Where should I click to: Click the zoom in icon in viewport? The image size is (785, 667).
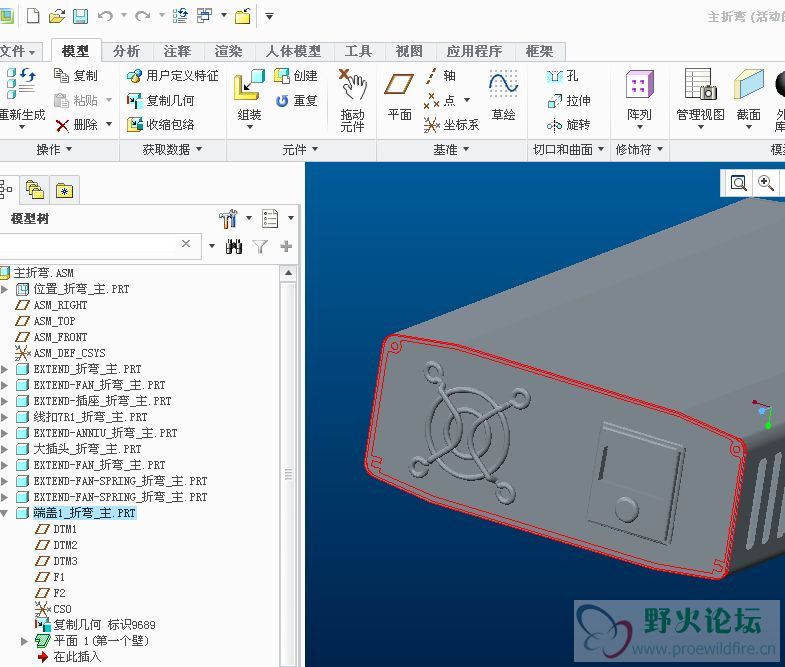(x=766, y=183)
